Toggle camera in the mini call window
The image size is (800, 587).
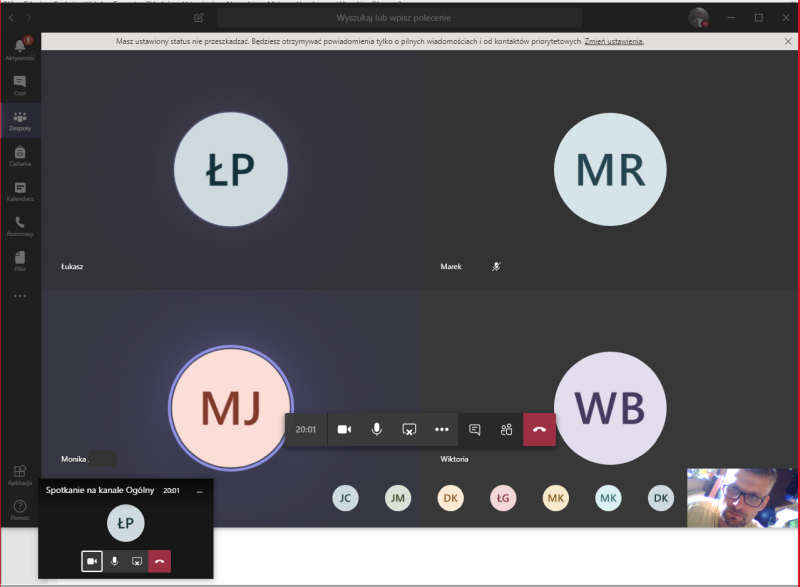click(x=92, y=561)
